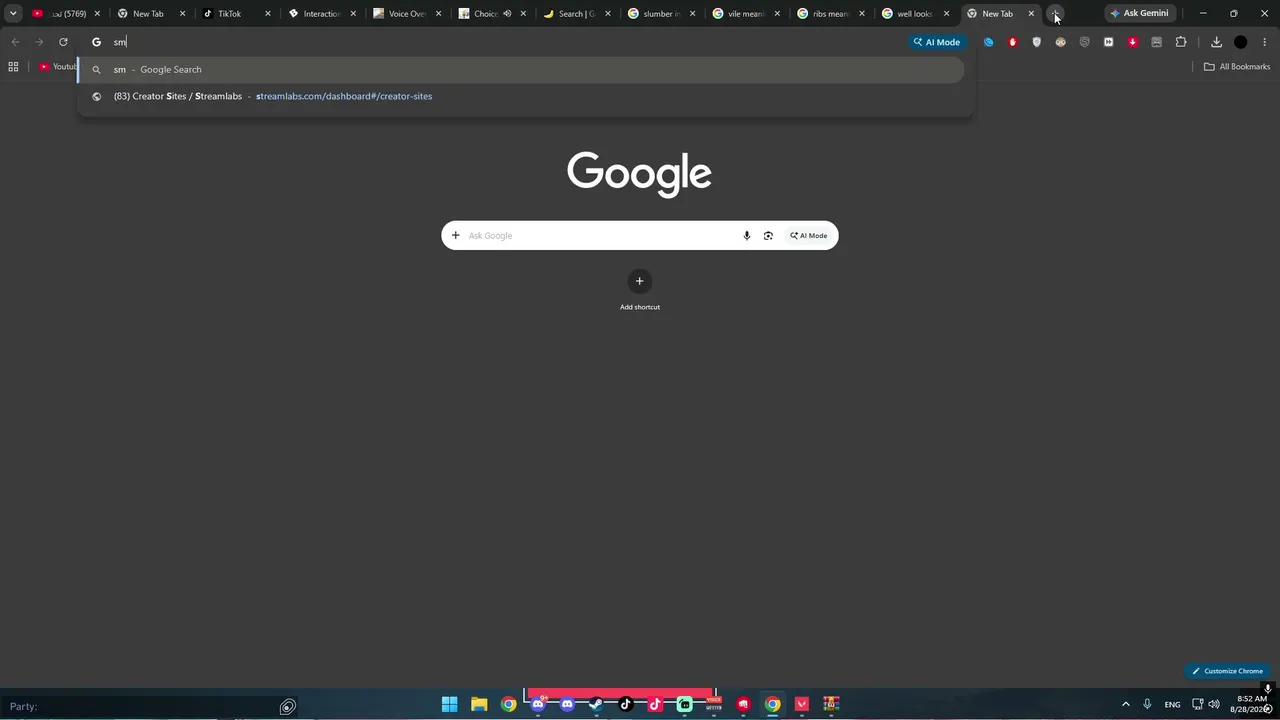This screenshot has width=1280, height=720.
Task: Click the Customize Chrome button
Action: tap(1227, 671)
